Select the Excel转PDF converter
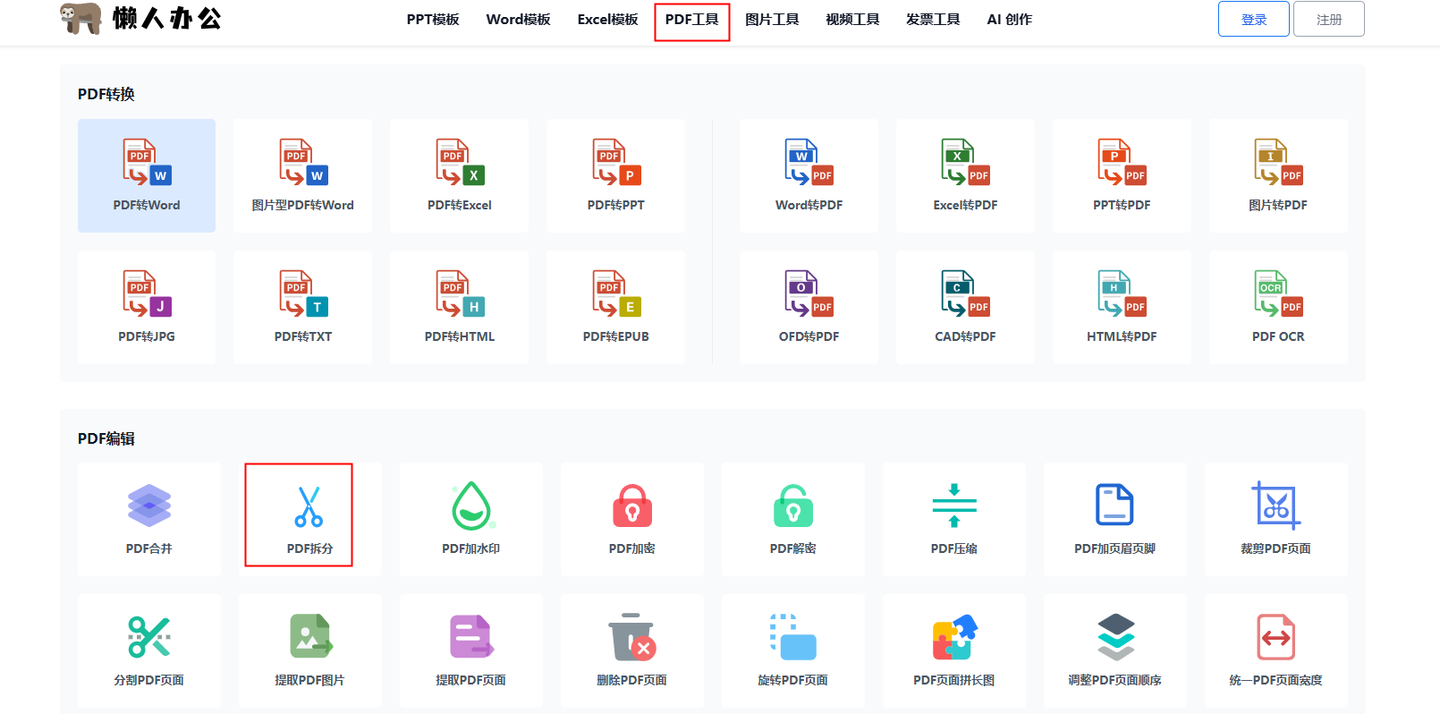1440x714 pixels. [965, 176]
